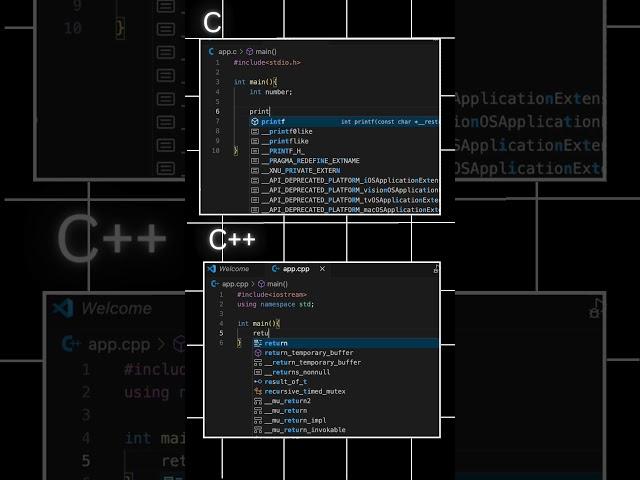Select result_of_t suggestion
The width and height of the screenshot is (640, 480).
[x=346, y=382]
